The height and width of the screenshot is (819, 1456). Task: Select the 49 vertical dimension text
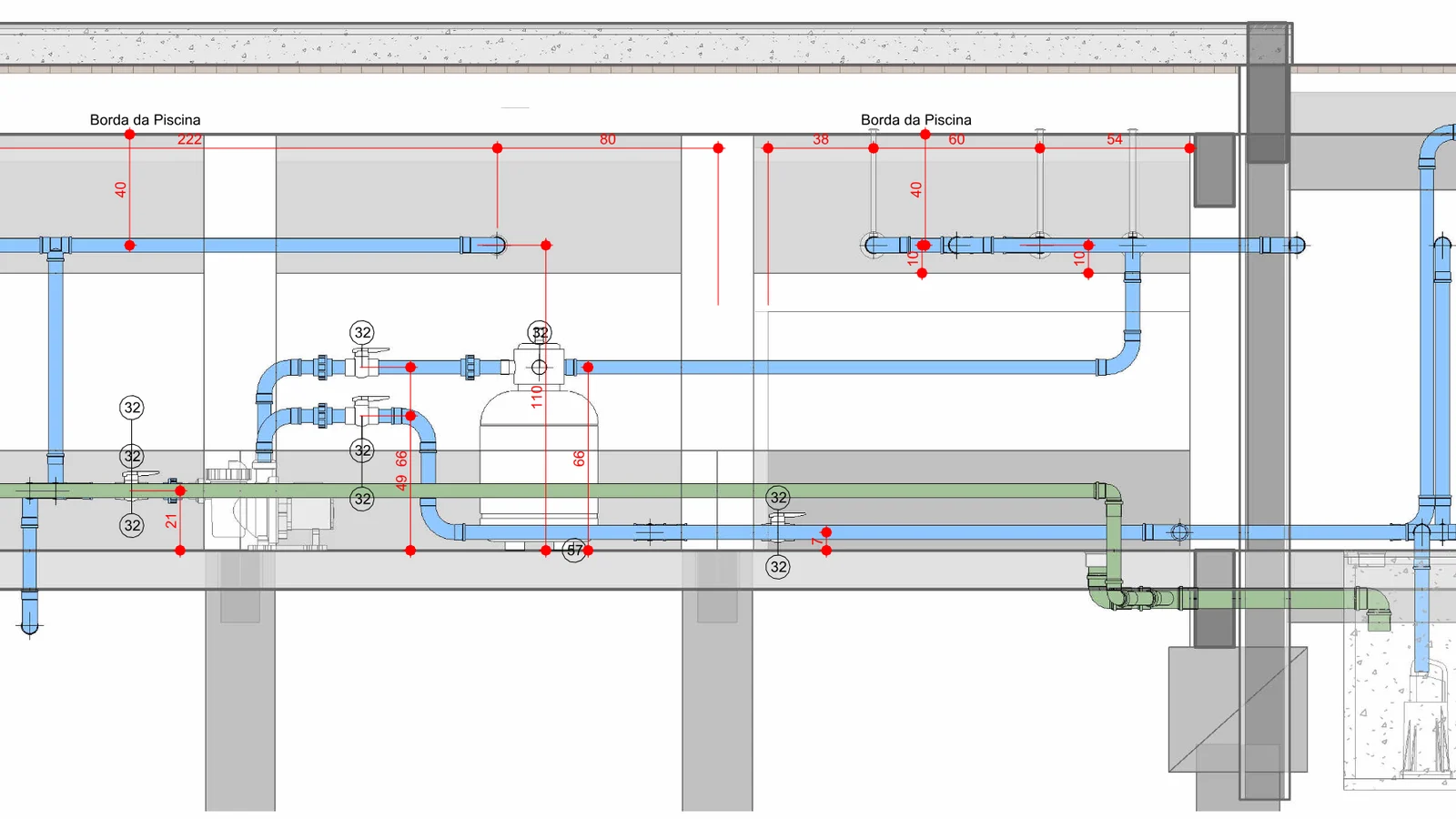click(401, 482)
